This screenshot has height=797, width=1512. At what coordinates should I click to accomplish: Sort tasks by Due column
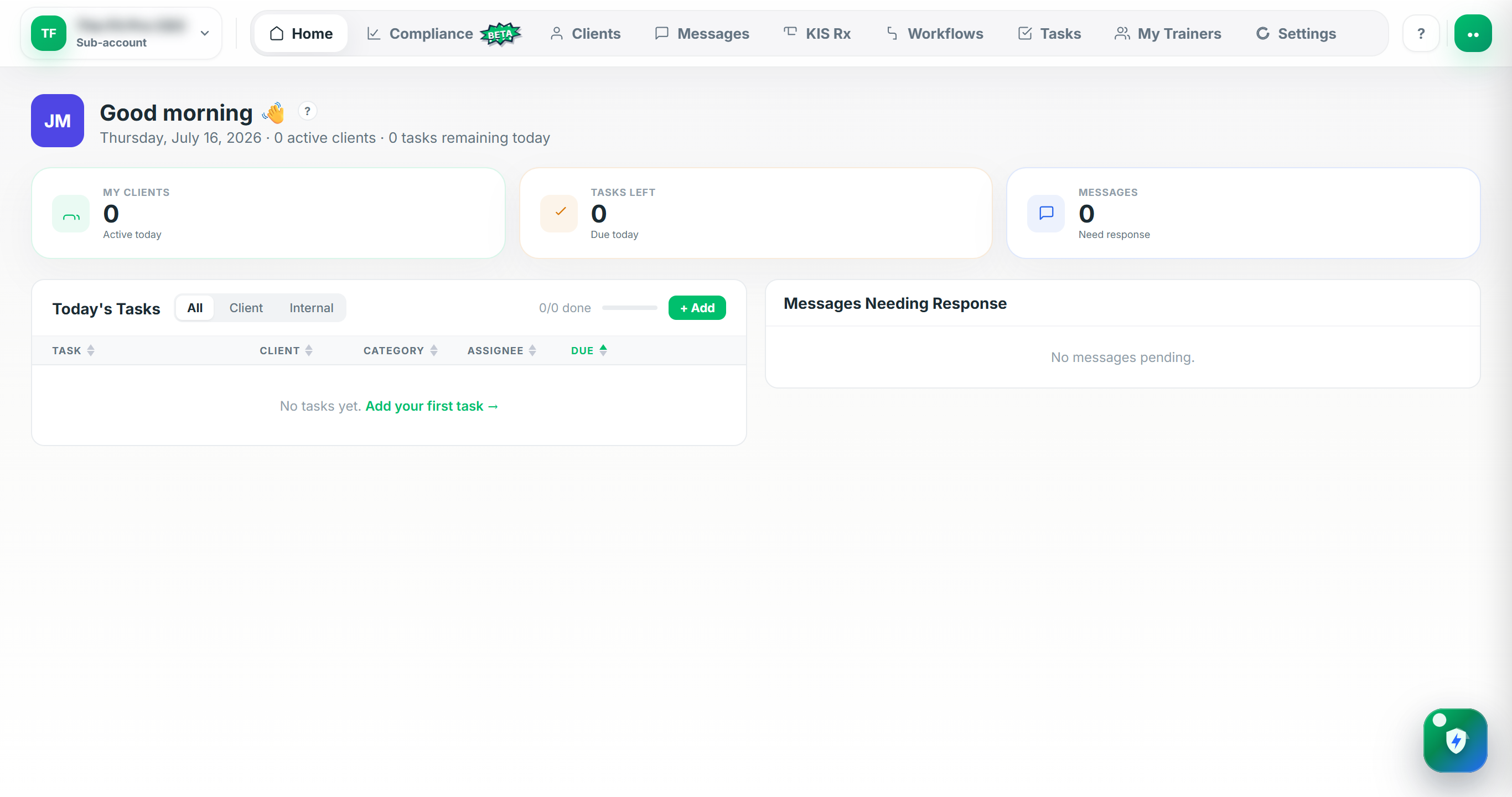coord(589,350)
